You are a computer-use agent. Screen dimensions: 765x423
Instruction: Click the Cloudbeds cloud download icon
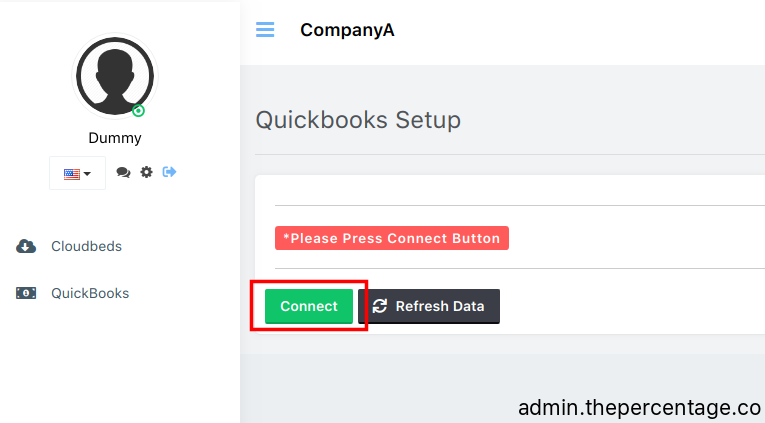click(x=26, y=246)
